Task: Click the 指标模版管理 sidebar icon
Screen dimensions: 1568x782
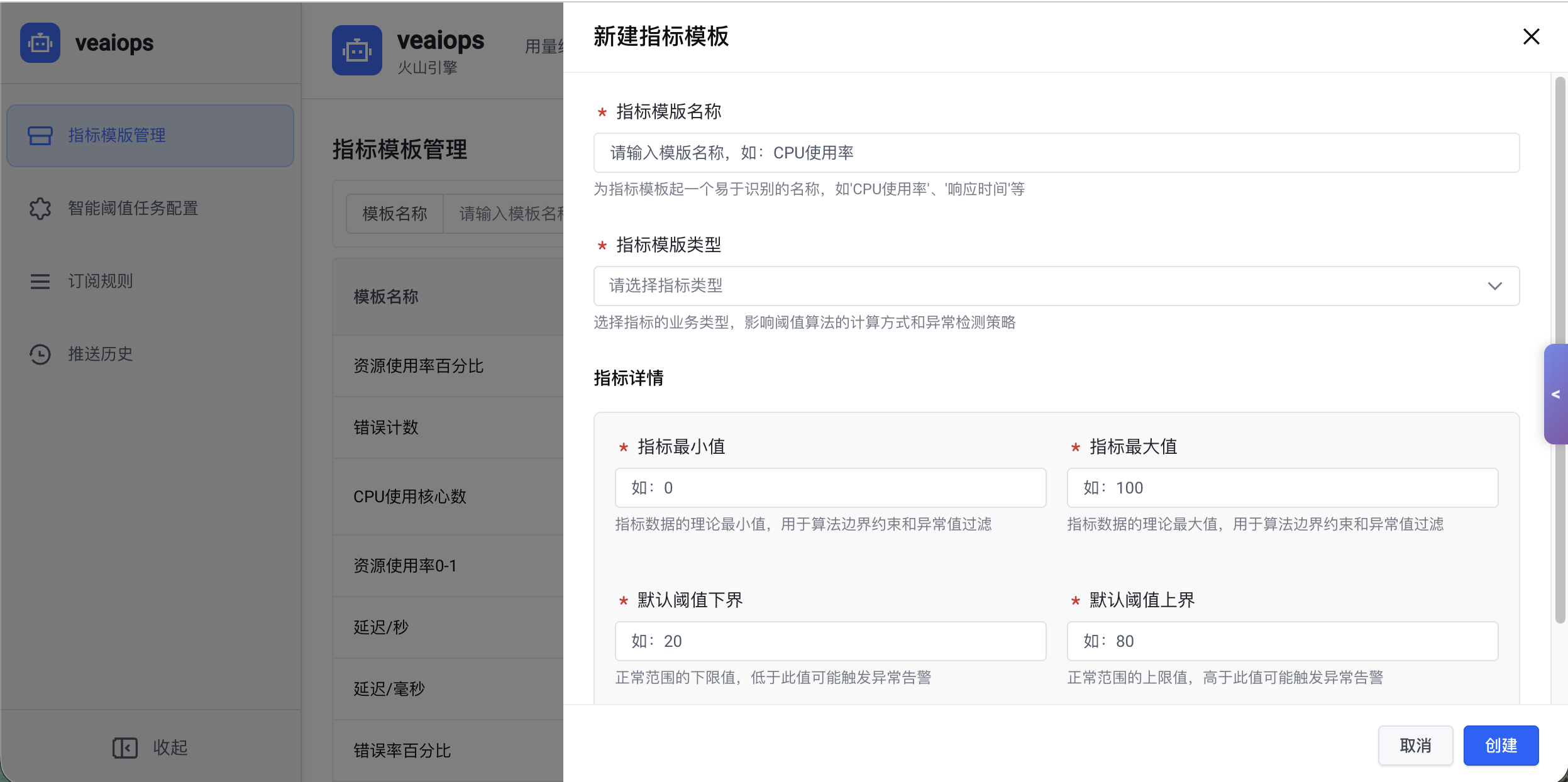Action: 40,136
